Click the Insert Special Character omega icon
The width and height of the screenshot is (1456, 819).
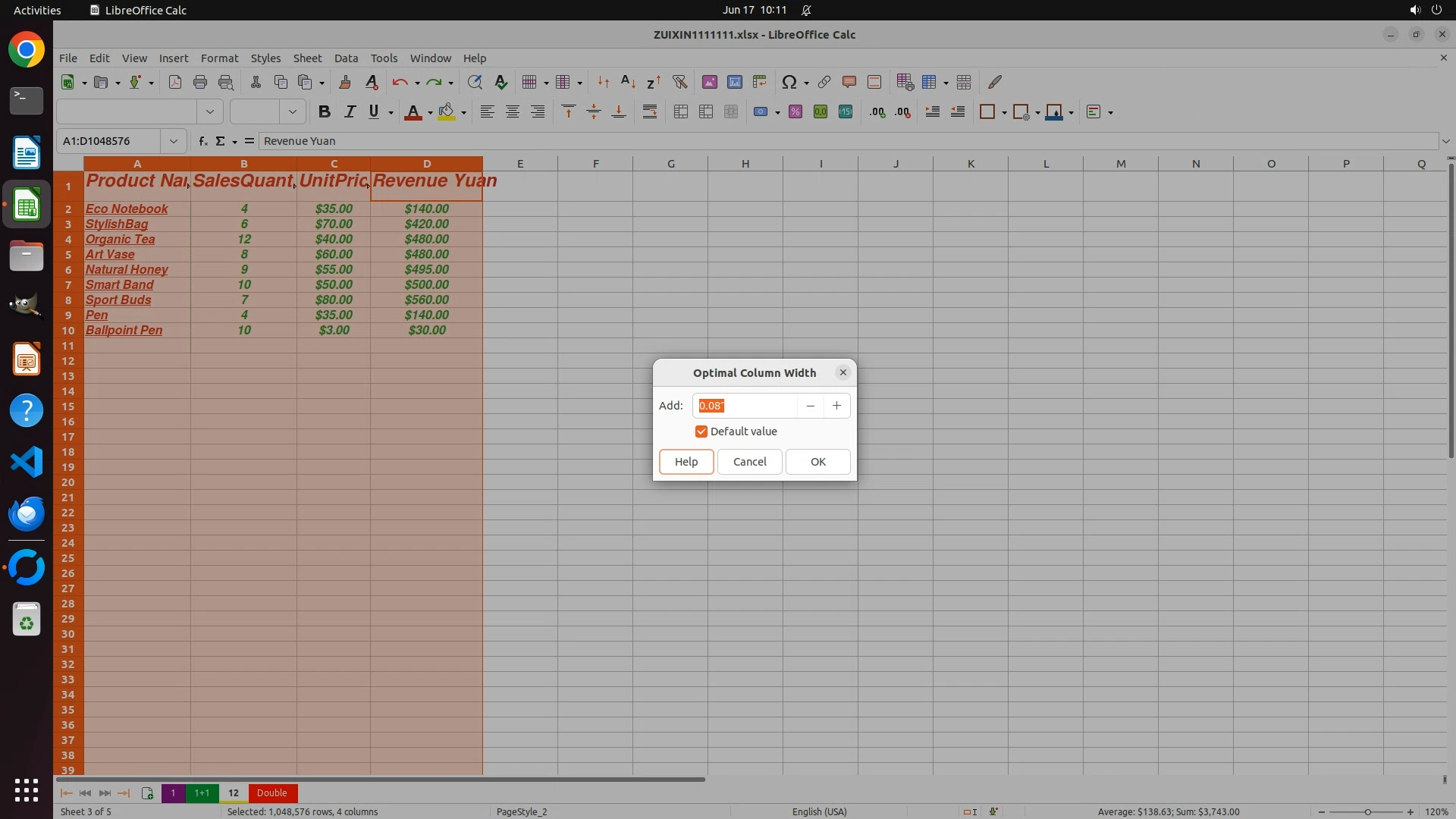[789, 82]
